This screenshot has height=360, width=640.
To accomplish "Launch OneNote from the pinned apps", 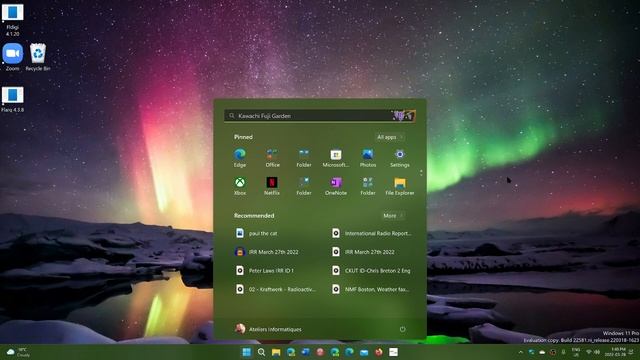I will tap(336, 186).
